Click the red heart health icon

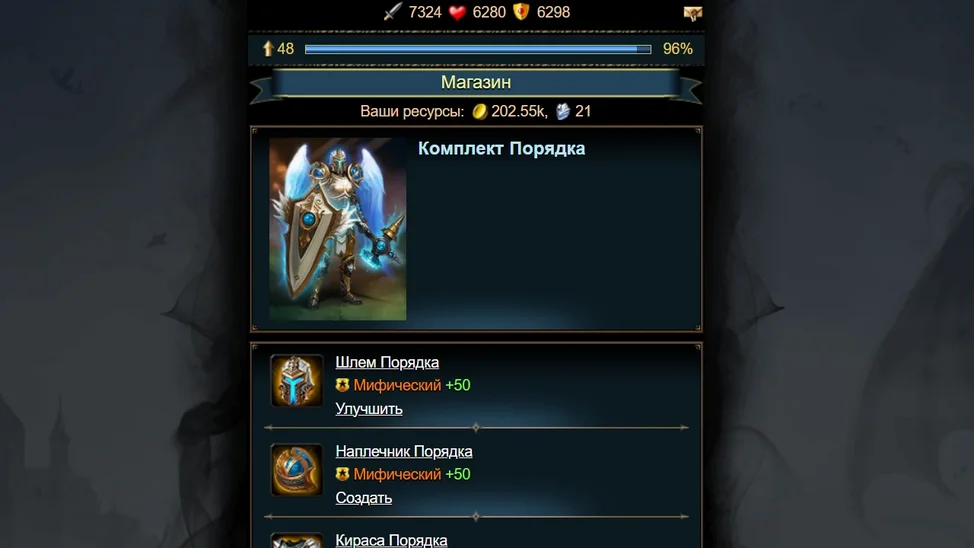457,12
